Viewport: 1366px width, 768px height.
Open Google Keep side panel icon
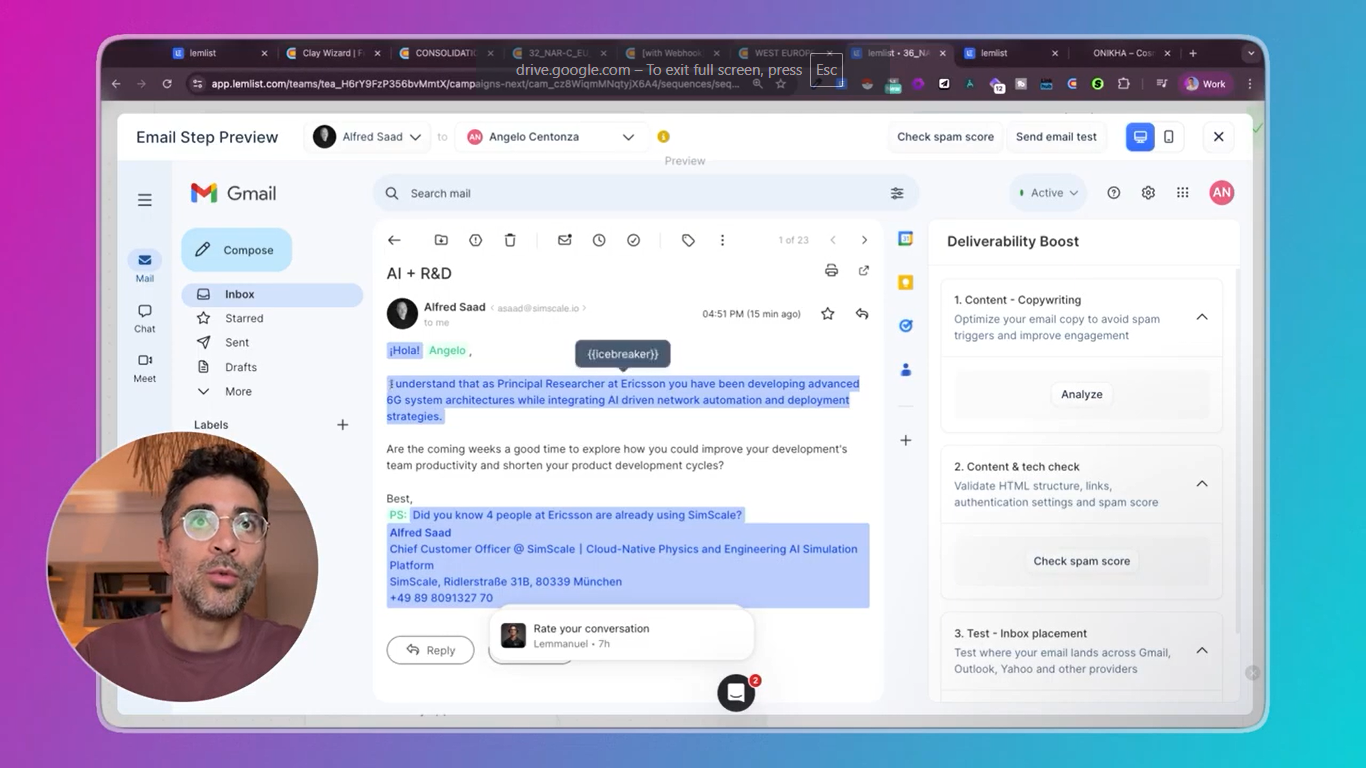click(906, 283)
